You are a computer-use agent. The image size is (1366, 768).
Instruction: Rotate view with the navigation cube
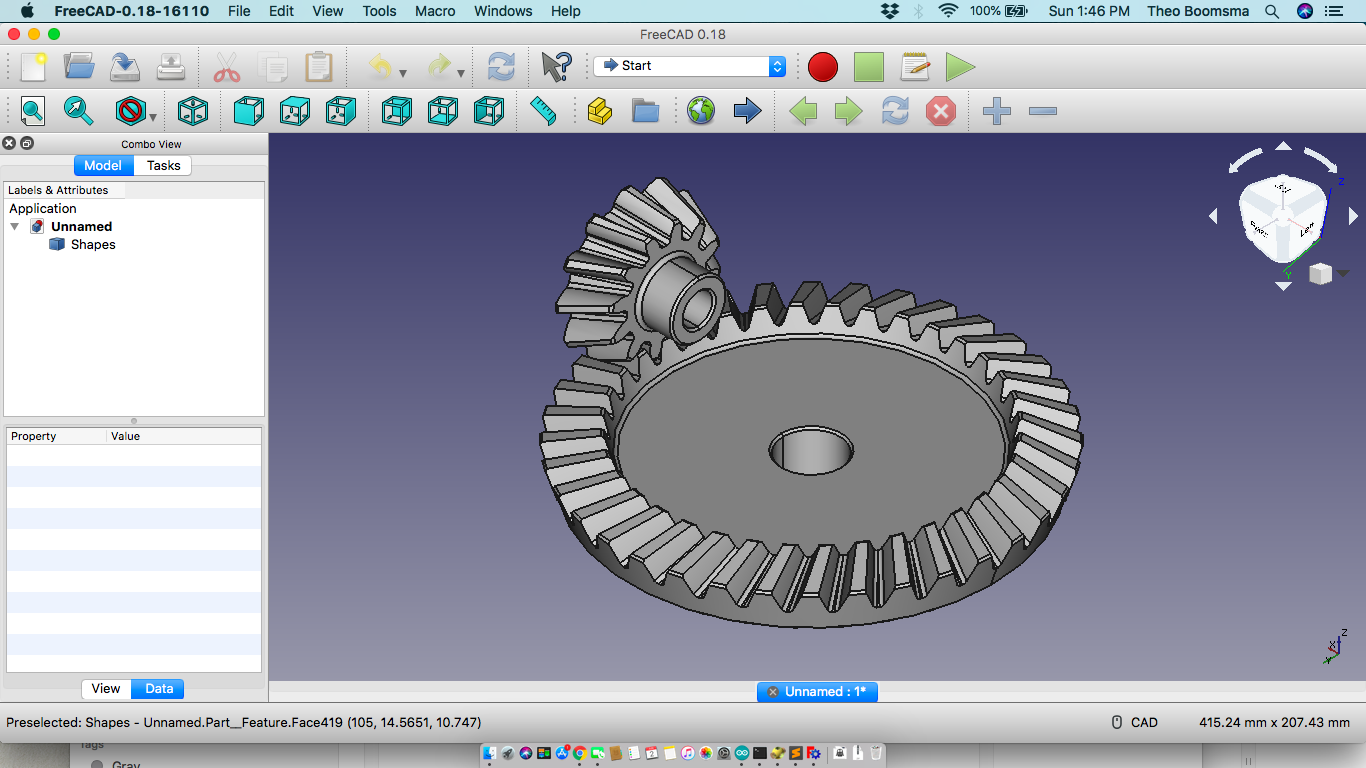tap(1283, 215)
